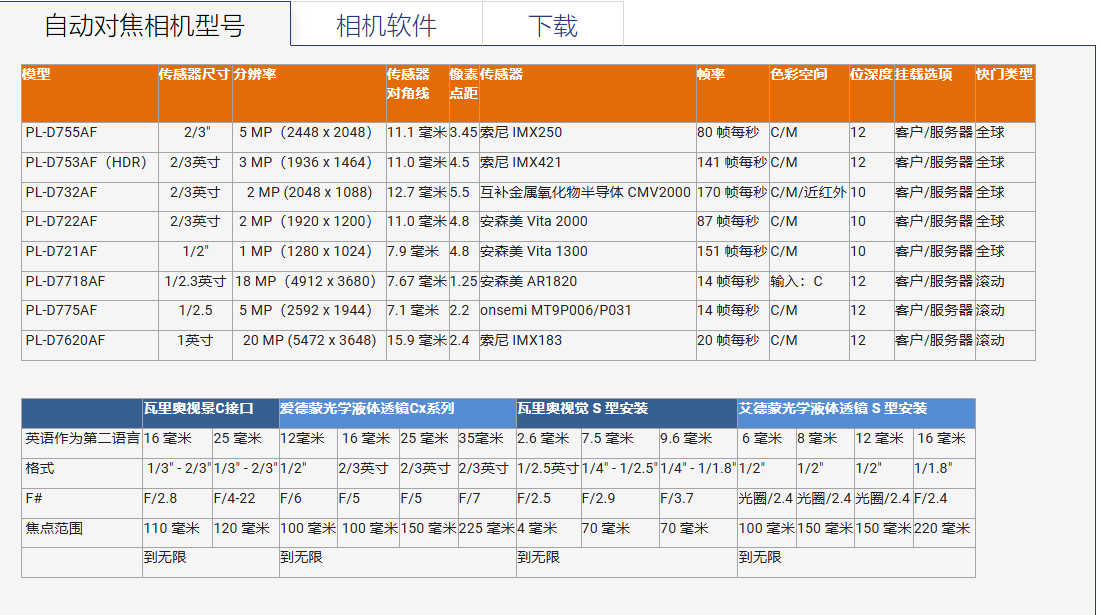Image resolution: width=1101 pixels, height=615 pixels.
Task: Open the 相机软件 tab
Action: click(x=386, y=26)
